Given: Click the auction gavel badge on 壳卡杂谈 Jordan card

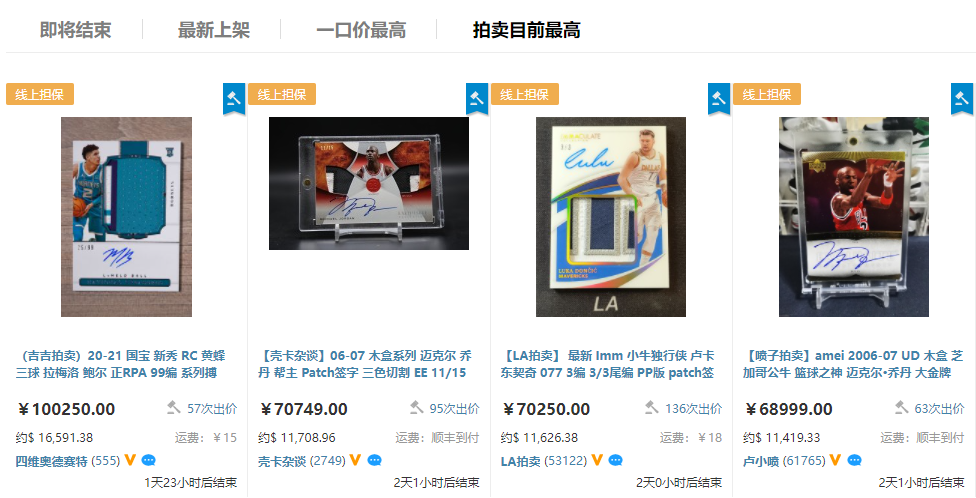Looking at the screenshot, I should point(477,98).
